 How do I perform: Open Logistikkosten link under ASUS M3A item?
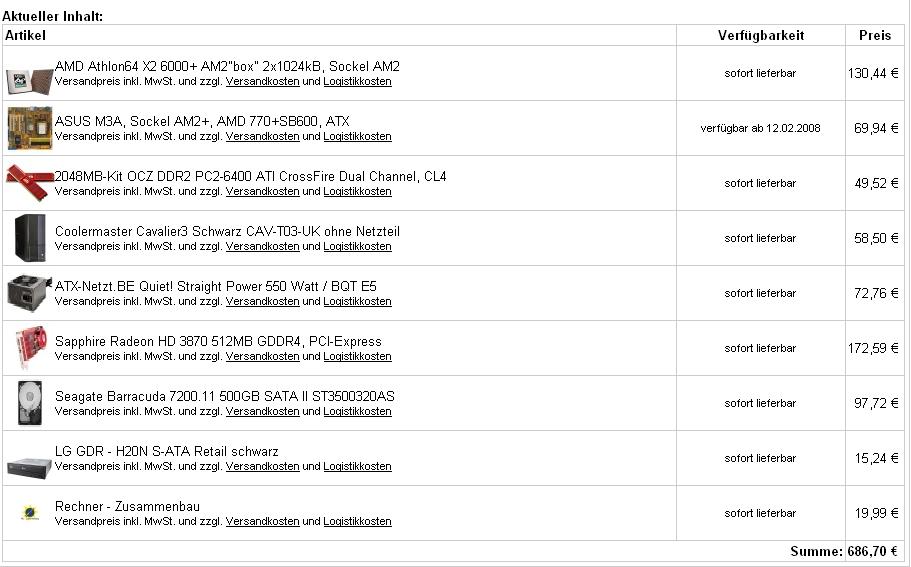click(357, 137)
